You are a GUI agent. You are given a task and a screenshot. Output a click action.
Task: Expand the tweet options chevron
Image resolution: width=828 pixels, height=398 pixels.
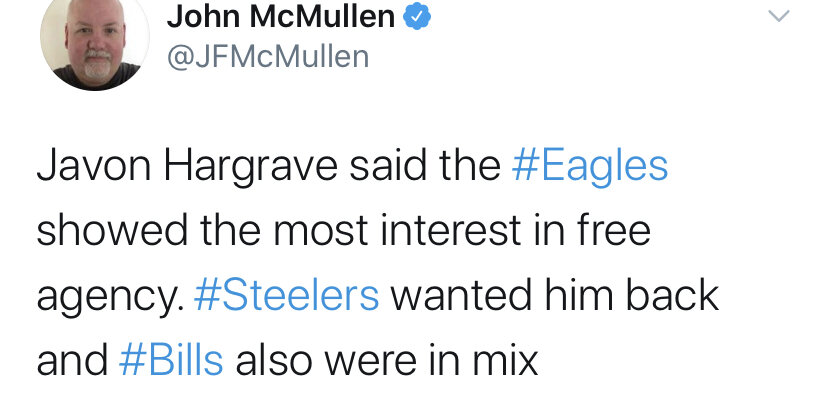(x=778, y=16)
